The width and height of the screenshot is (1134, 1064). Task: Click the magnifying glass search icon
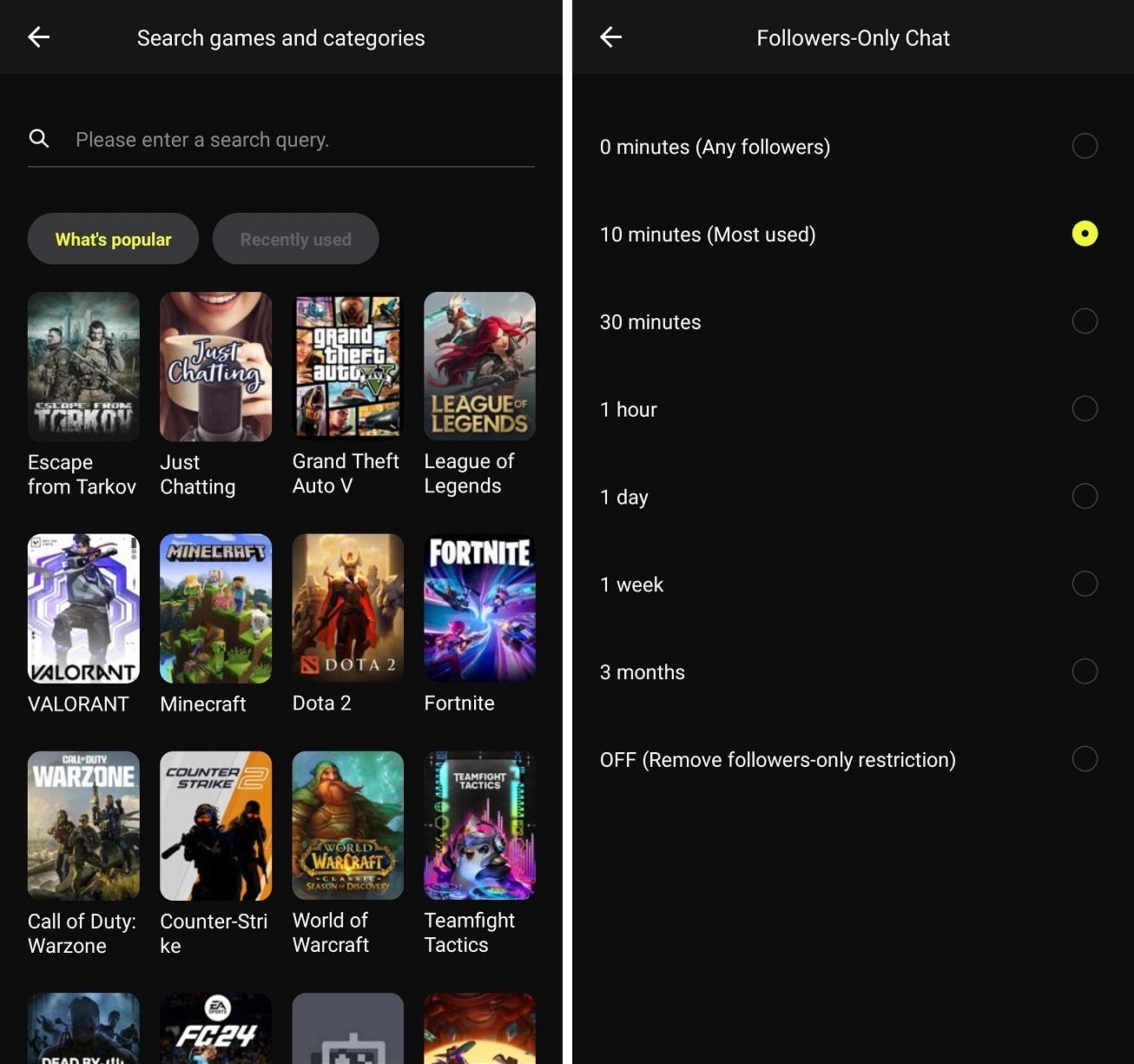[39, 138]
